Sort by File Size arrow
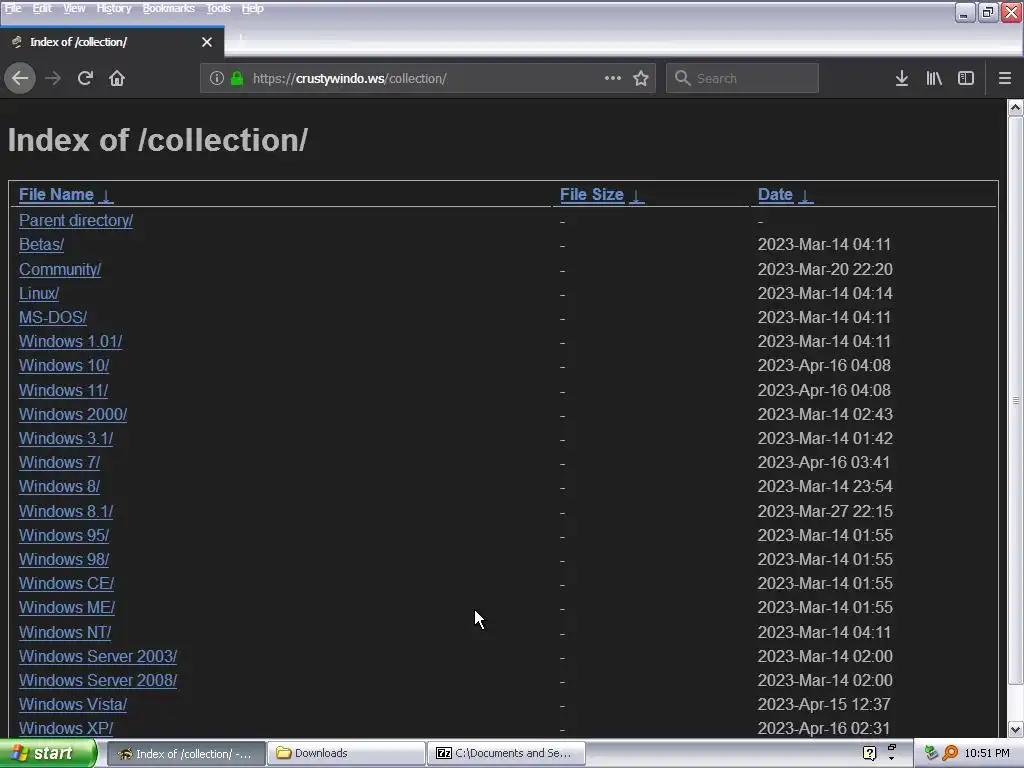Image resolution: width=1024 pixels, height=768 pixels. click(637, 195)
